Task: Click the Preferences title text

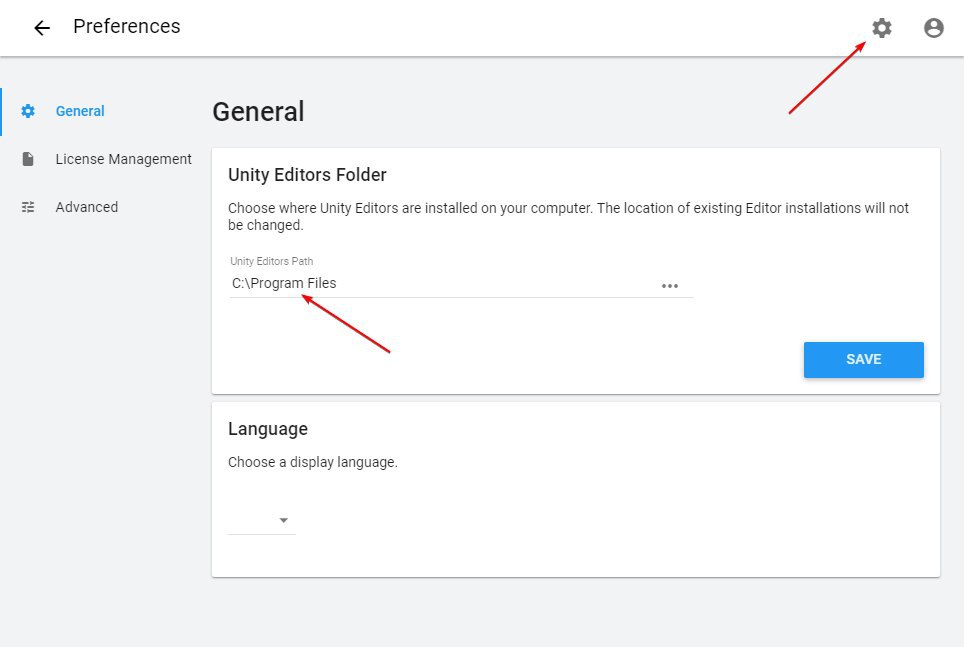Action: pyautogui.click(x=127, y=26)
